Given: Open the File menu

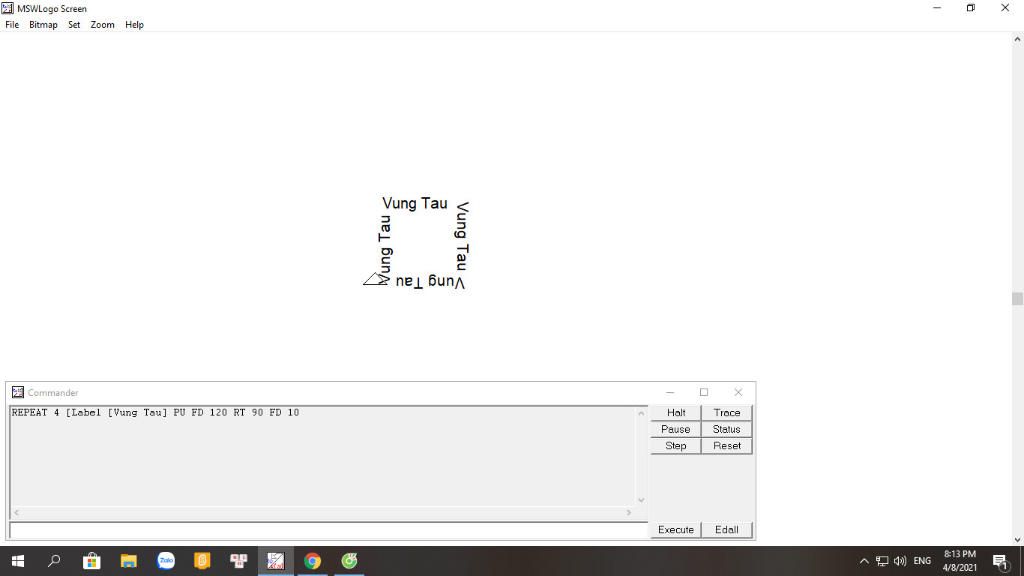Looking at the screenshot, I should click(12, 25).
